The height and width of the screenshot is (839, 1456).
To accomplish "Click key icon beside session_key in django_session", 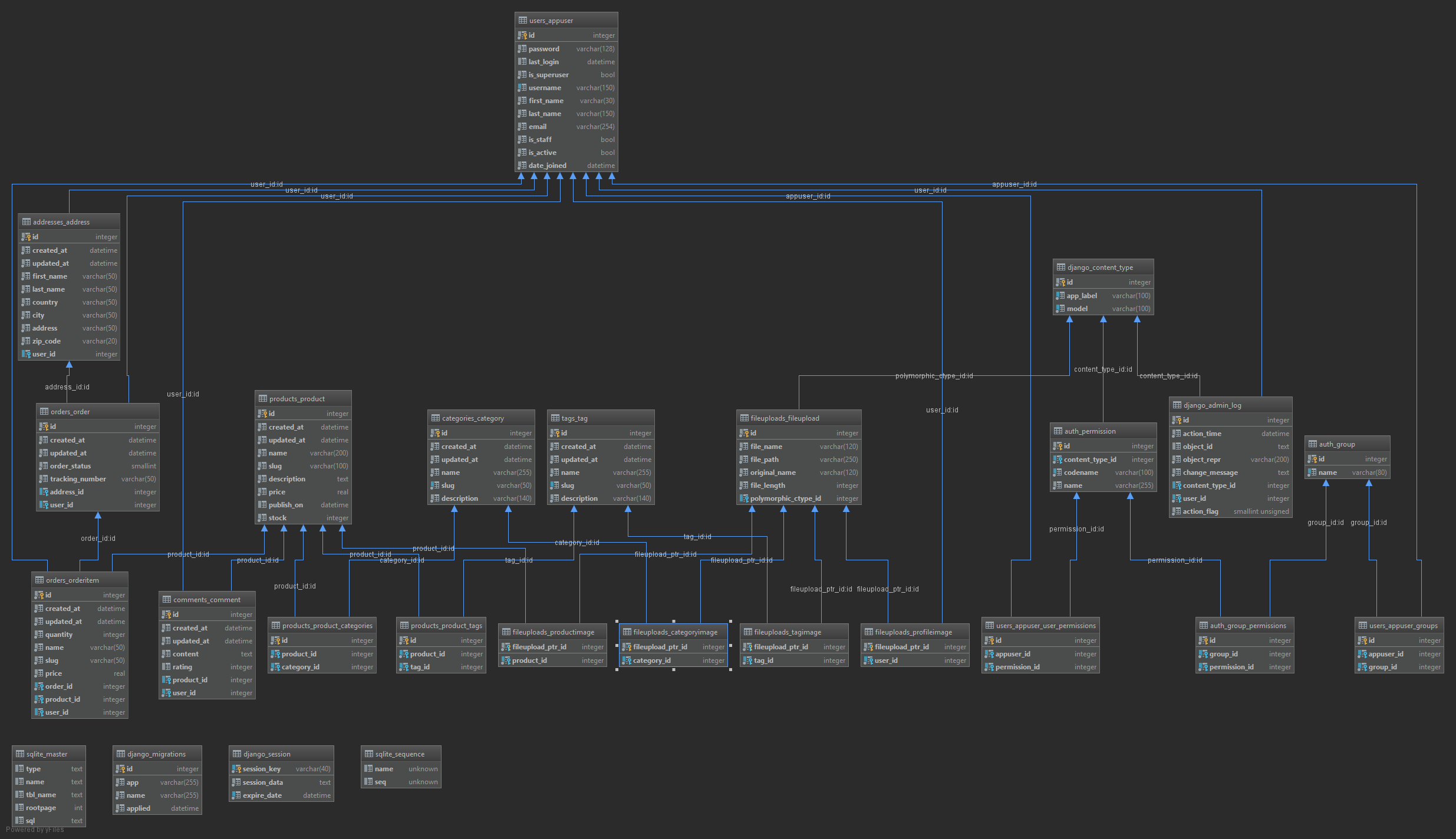I will [236, 769].
